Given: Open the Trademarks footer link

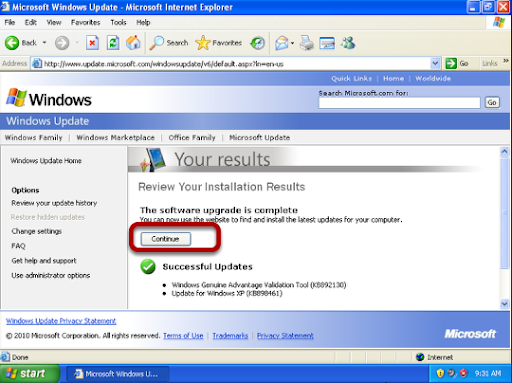Looking at the screenshot, I should (230, 336).
